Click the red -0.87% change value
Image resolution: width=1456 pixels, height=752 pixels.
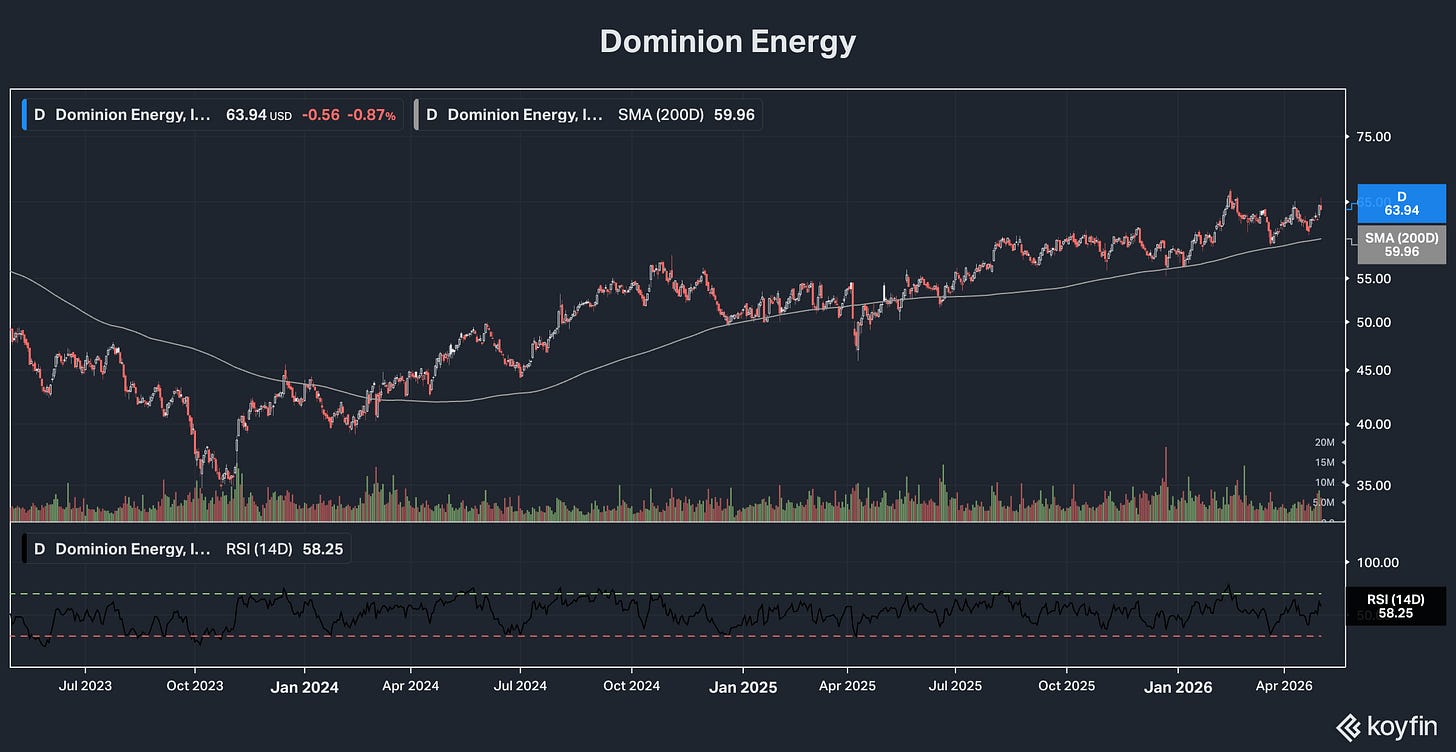[x=371, y=115]
